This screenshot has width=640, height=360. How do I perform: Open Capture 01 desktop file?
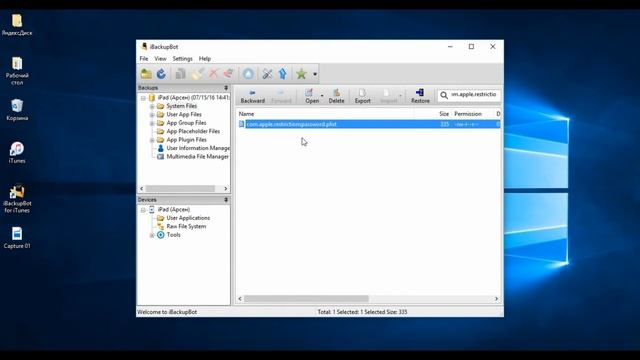coord(17,238)
